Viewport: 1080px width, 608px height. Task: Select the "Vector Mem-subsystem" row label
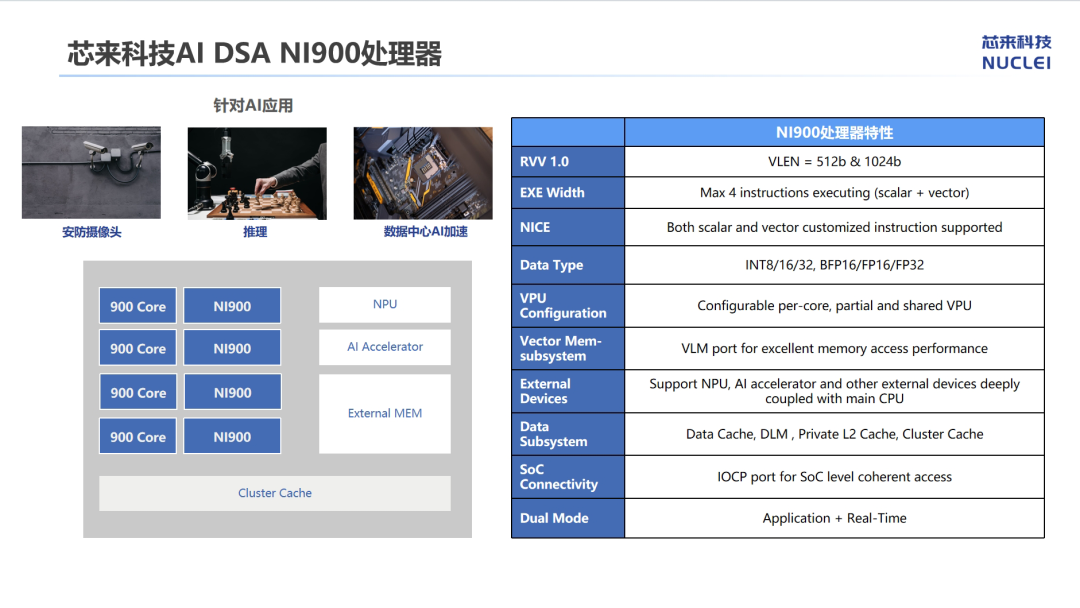(x=568, y=348)
